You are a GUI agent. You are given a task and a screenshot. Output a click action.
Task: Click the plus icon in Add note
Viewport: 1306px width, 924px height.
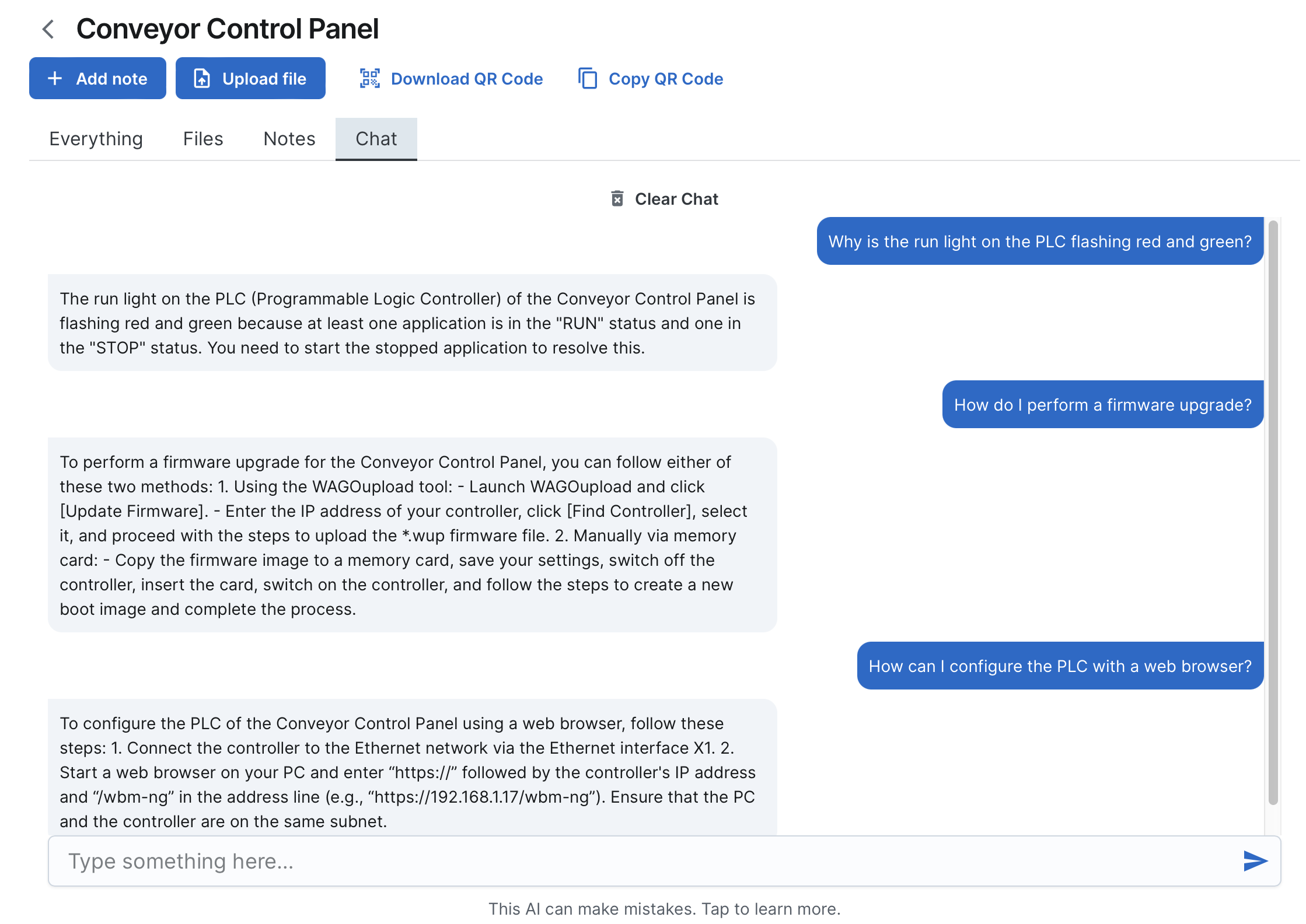[x=55, y=78]
